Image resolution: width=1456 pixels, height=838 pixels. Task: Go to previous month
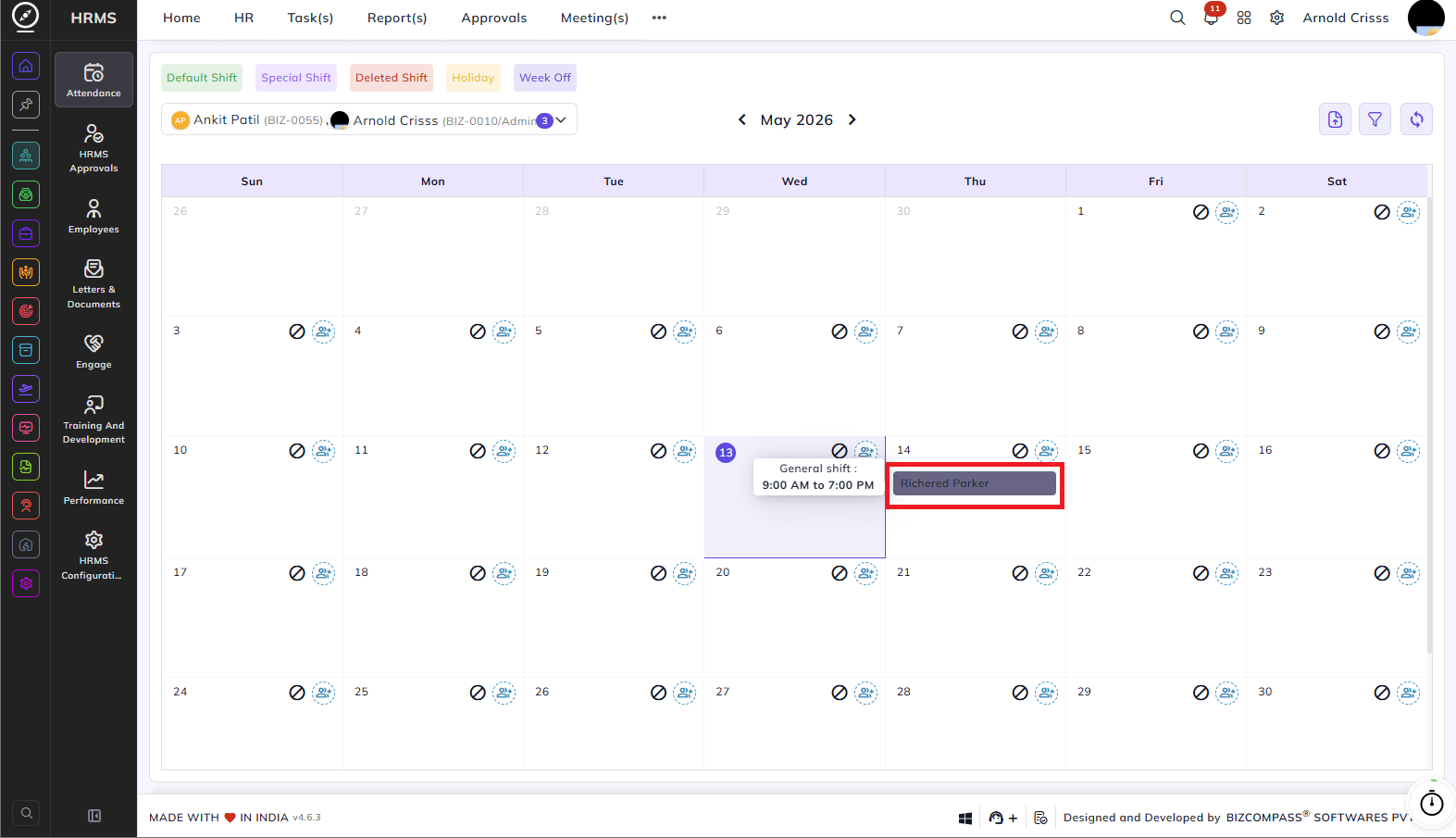tap(742, 119)
